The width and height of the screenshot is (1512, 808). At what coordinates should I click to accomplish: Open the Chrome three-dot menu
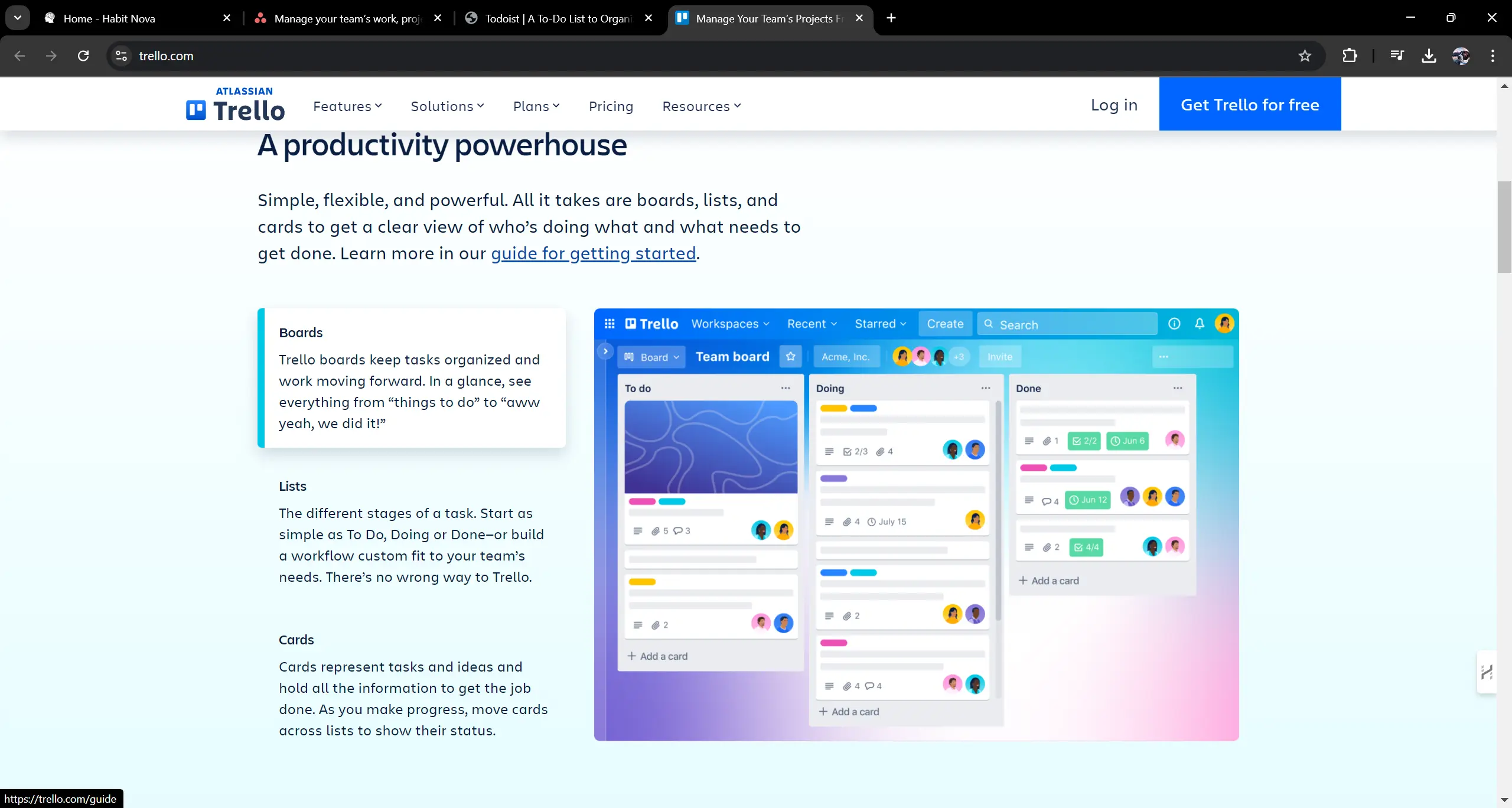pyautogui.click(x=1493, y=56)
